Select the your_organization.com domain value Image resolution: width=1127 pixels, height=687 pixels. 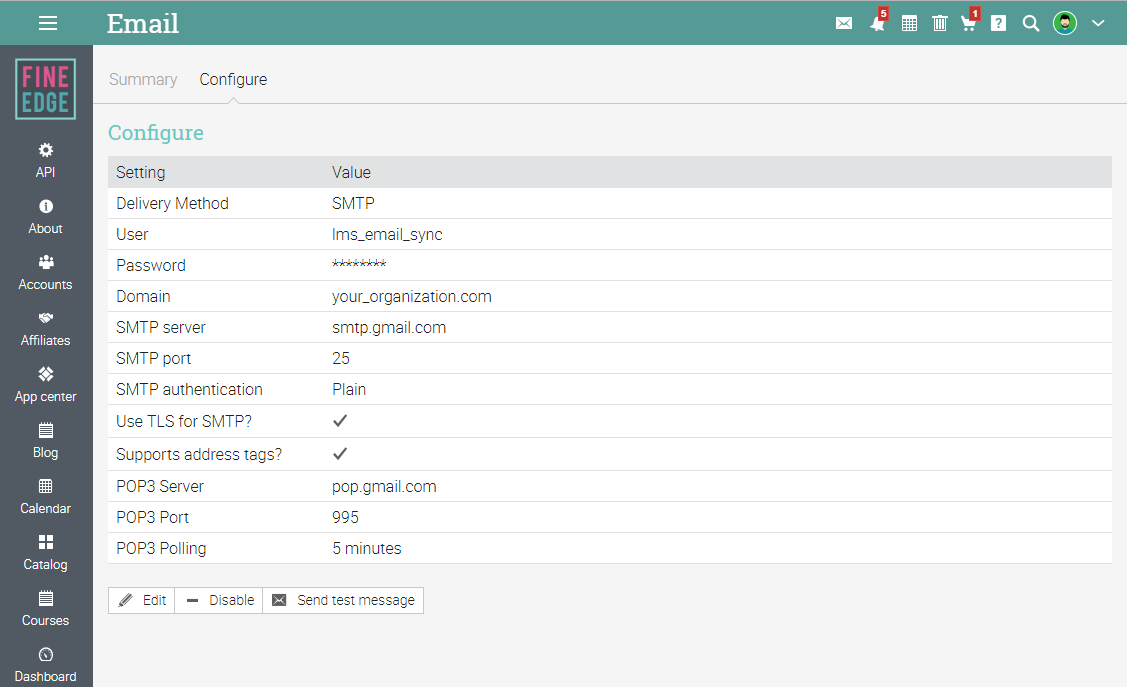(x=411, y=297)
